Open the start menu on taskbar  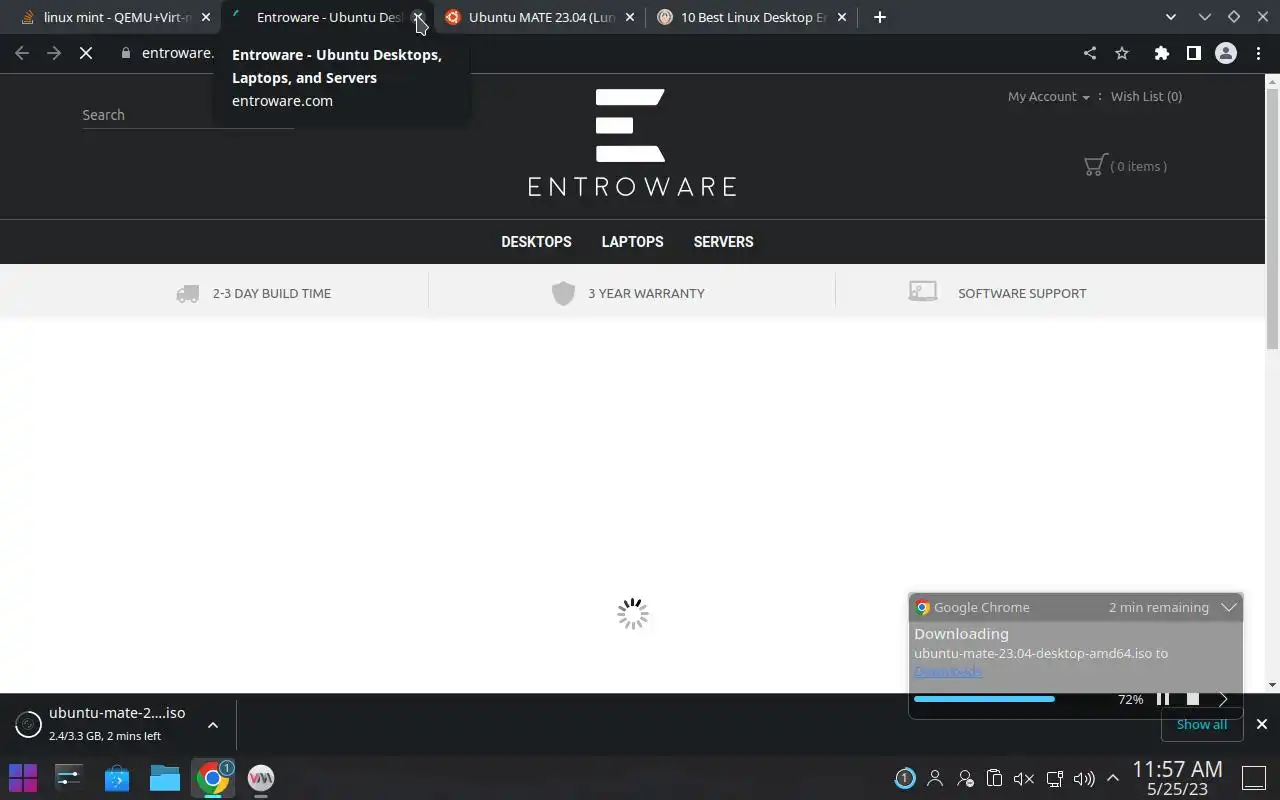click(23, 777)
